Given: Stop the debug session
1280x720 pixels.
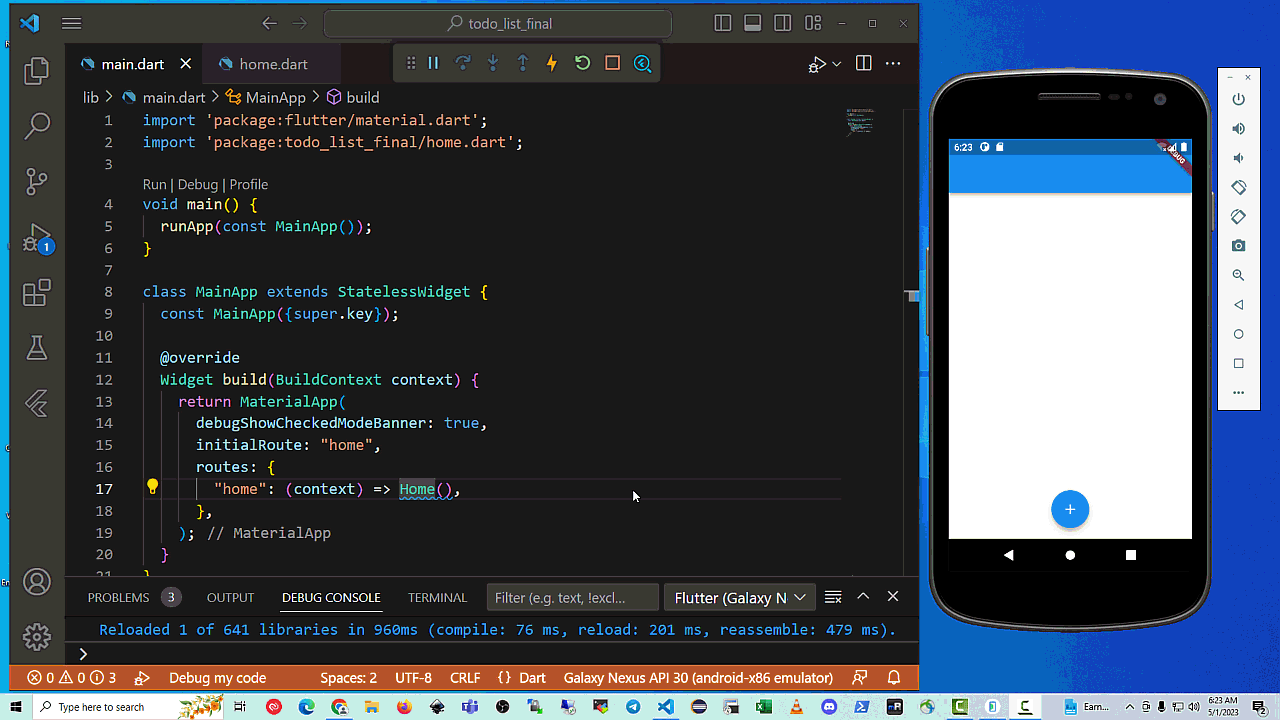Looking at the screenshot, I should tap(613, 64).
